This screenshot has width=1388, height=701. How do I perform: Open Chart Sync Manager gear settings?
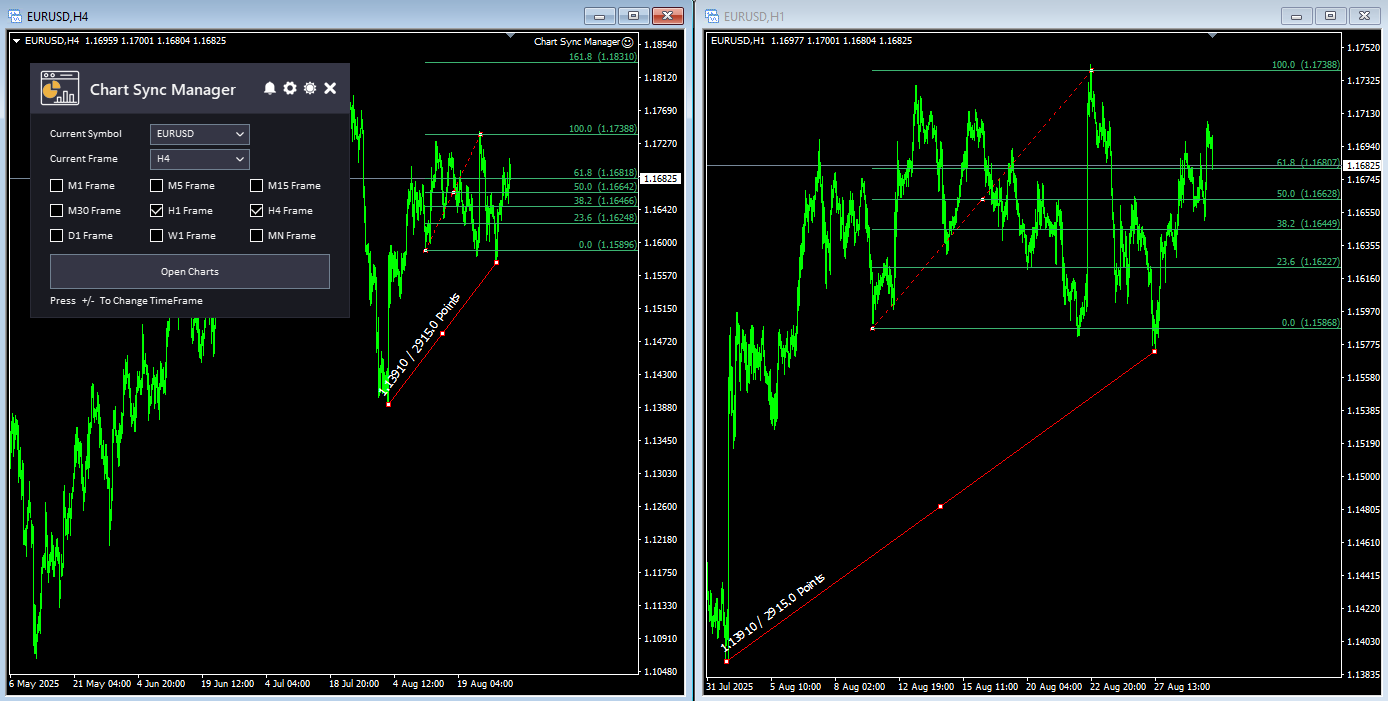pyautogui.click(x=290, y=89)
